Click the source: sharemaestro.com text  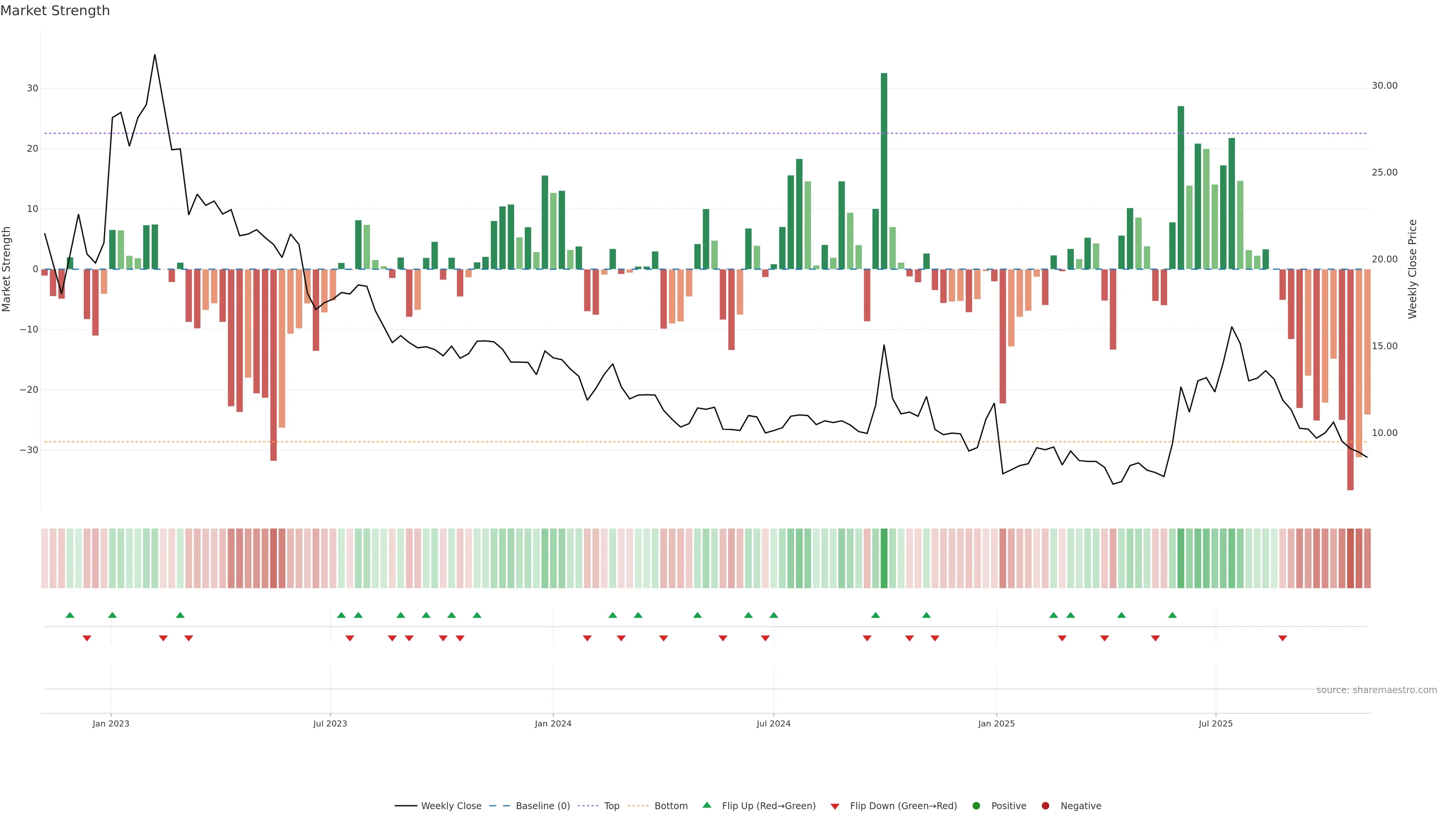[x=1376, y=690]
